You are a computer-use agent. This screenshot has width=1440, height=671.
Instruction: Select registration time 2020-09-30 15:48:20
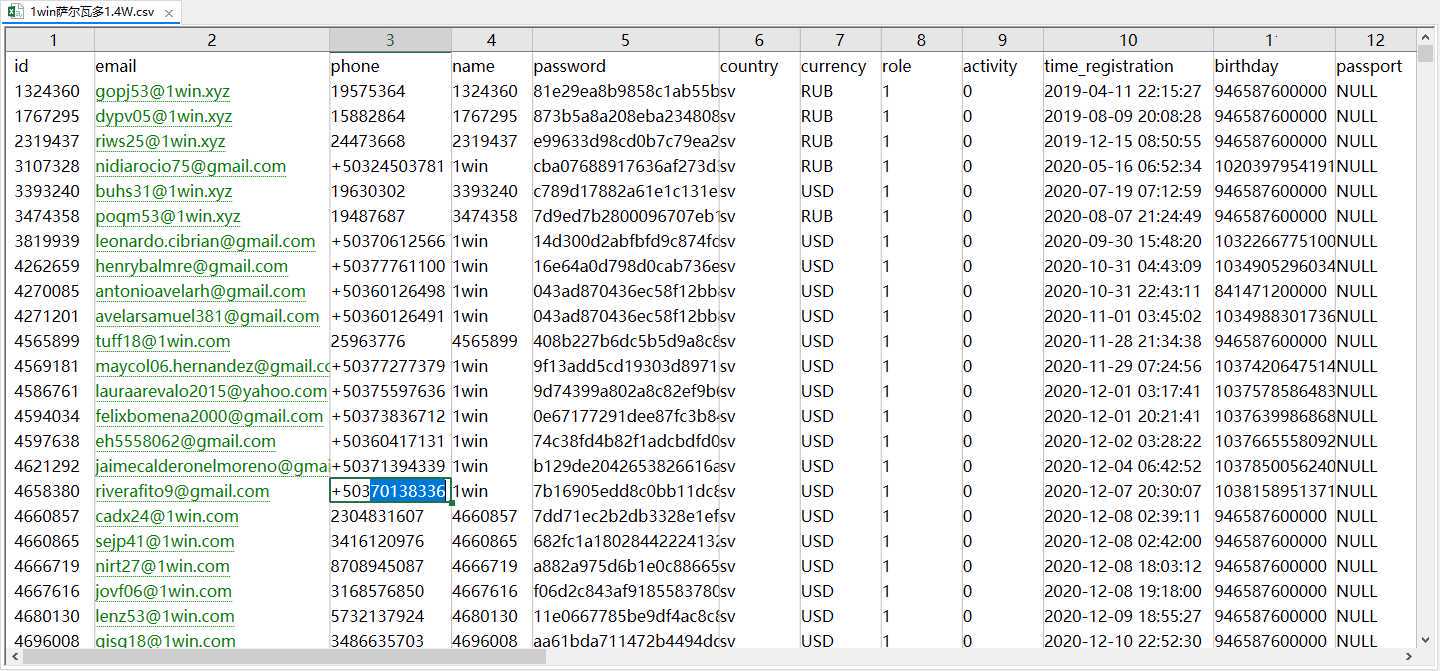point(1128,241)
